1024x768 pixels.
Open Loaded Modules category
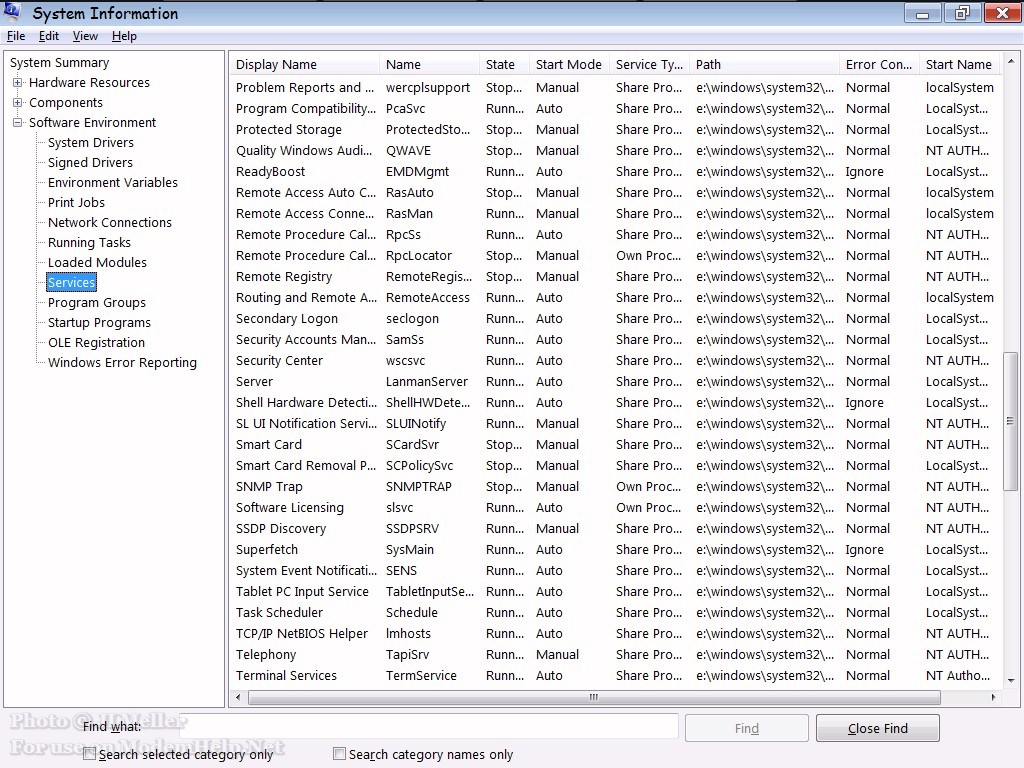coord(97,263)
